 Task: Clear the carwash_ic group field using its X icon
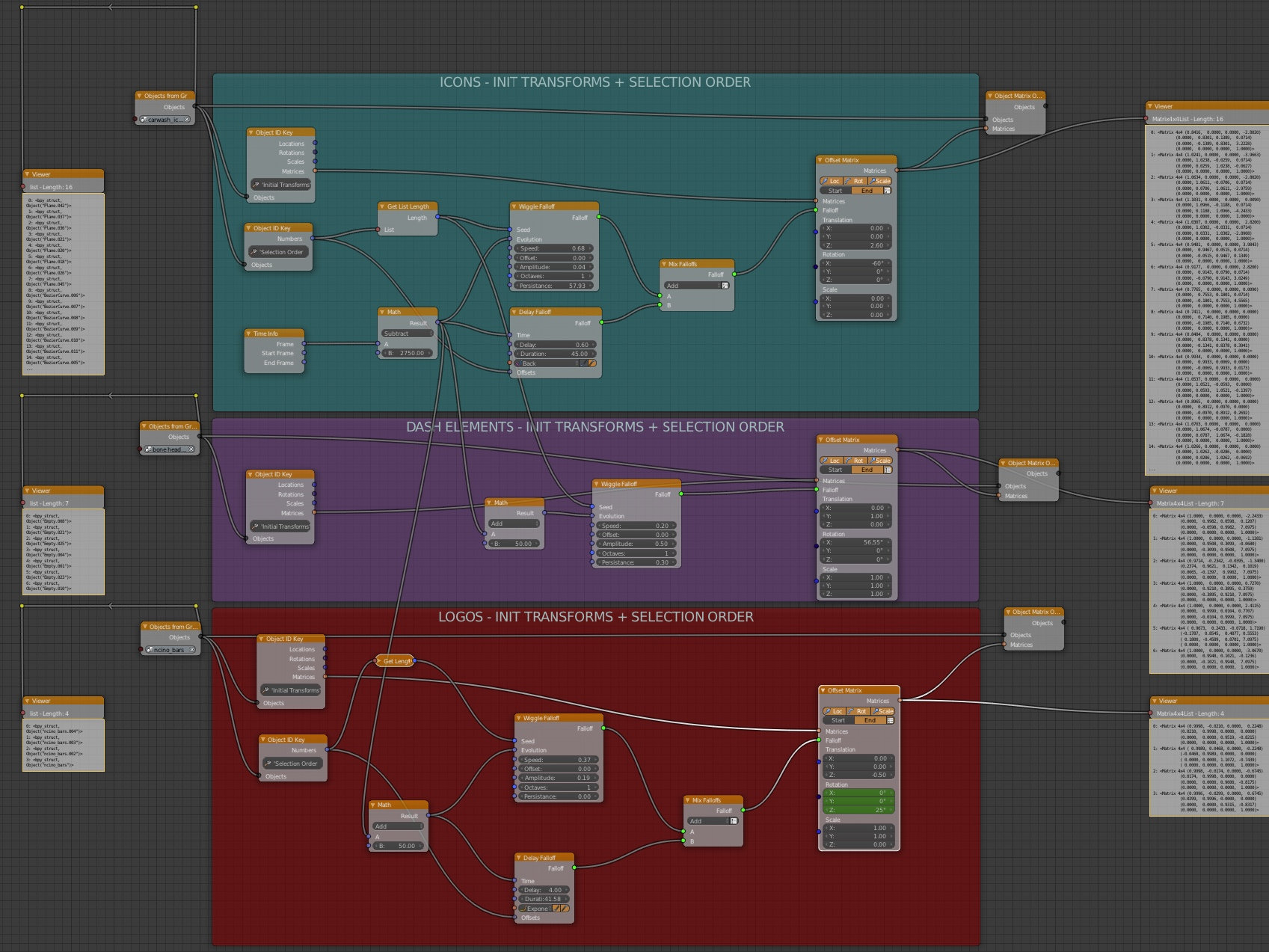point(187,120)
